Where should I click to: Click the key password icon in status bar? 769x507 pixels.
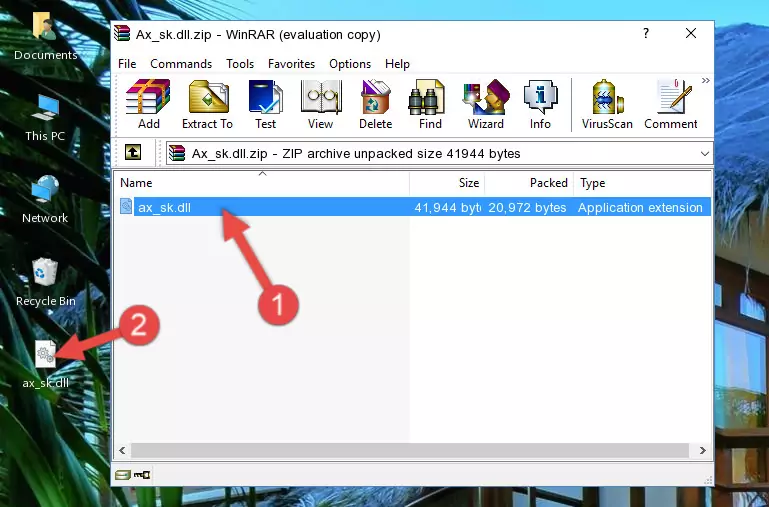click(x=142, y=475)
